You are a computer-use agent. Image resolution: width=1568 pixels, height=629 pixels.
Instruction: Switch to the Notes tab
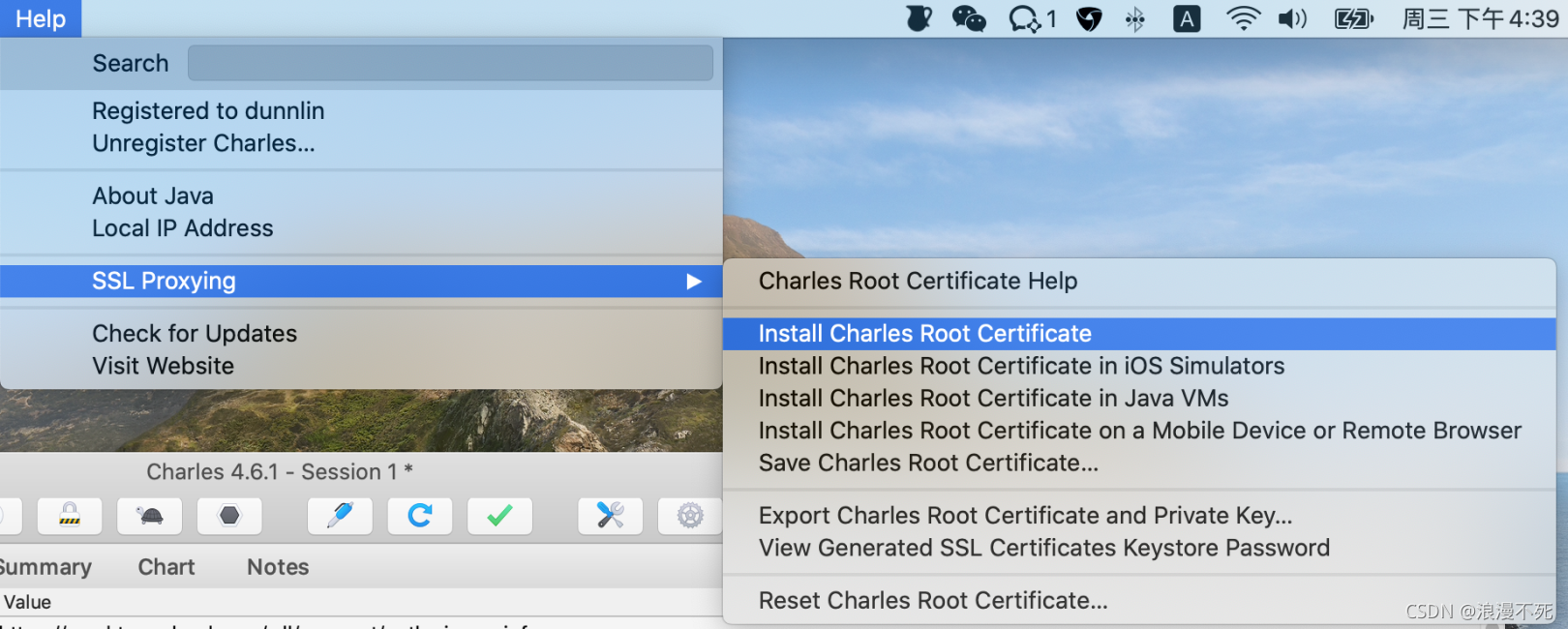278,567
